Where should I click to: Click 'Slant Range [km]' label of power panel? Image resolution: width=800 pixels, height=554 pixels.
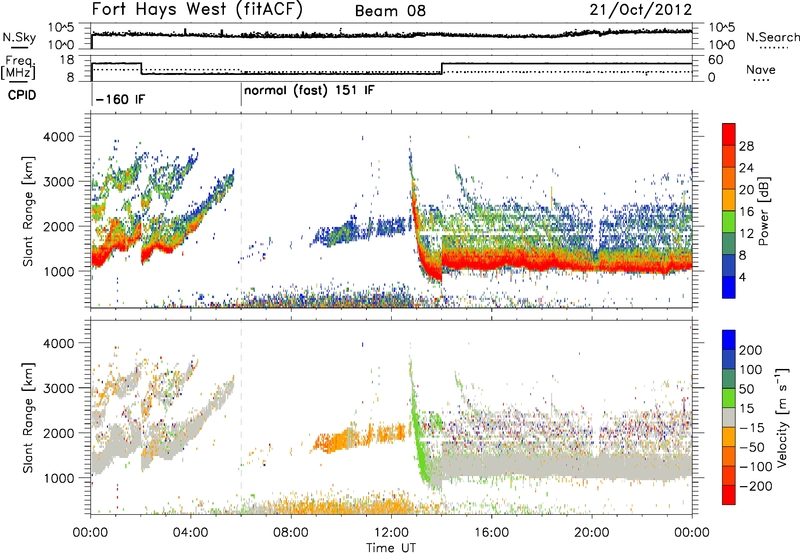(x=28, y=211)
